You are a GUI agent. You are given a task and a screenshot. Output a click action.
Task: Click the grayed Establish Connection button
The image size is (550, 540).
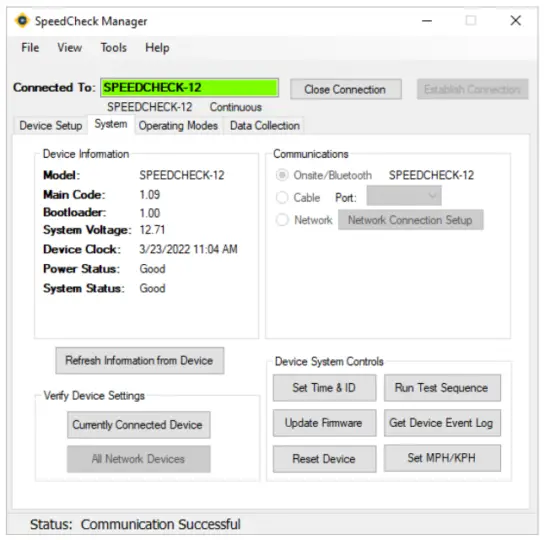click(x=472, y=89)
